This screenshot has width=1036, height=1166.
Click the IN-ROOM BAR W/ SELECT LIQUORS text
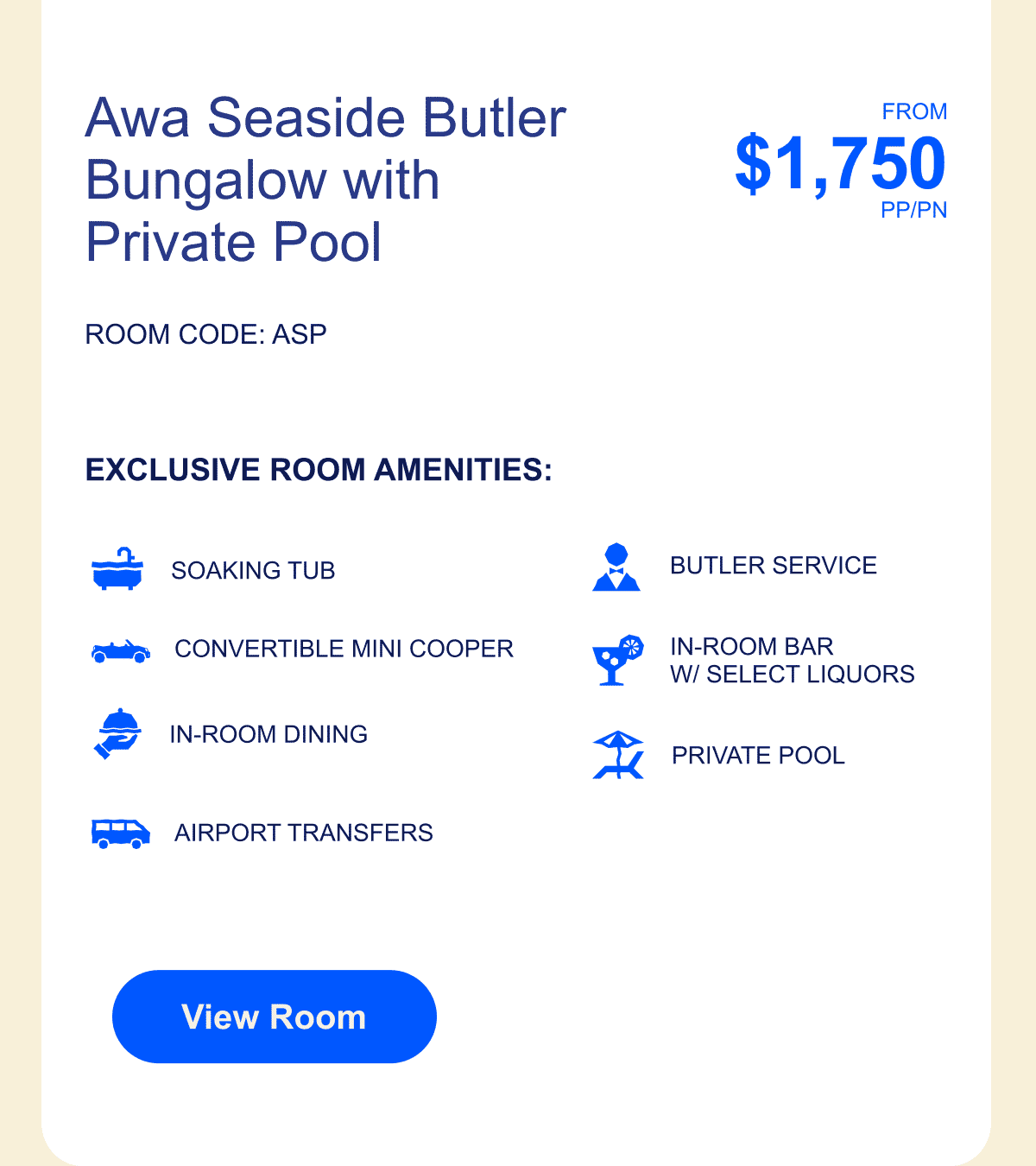[793, 661]
